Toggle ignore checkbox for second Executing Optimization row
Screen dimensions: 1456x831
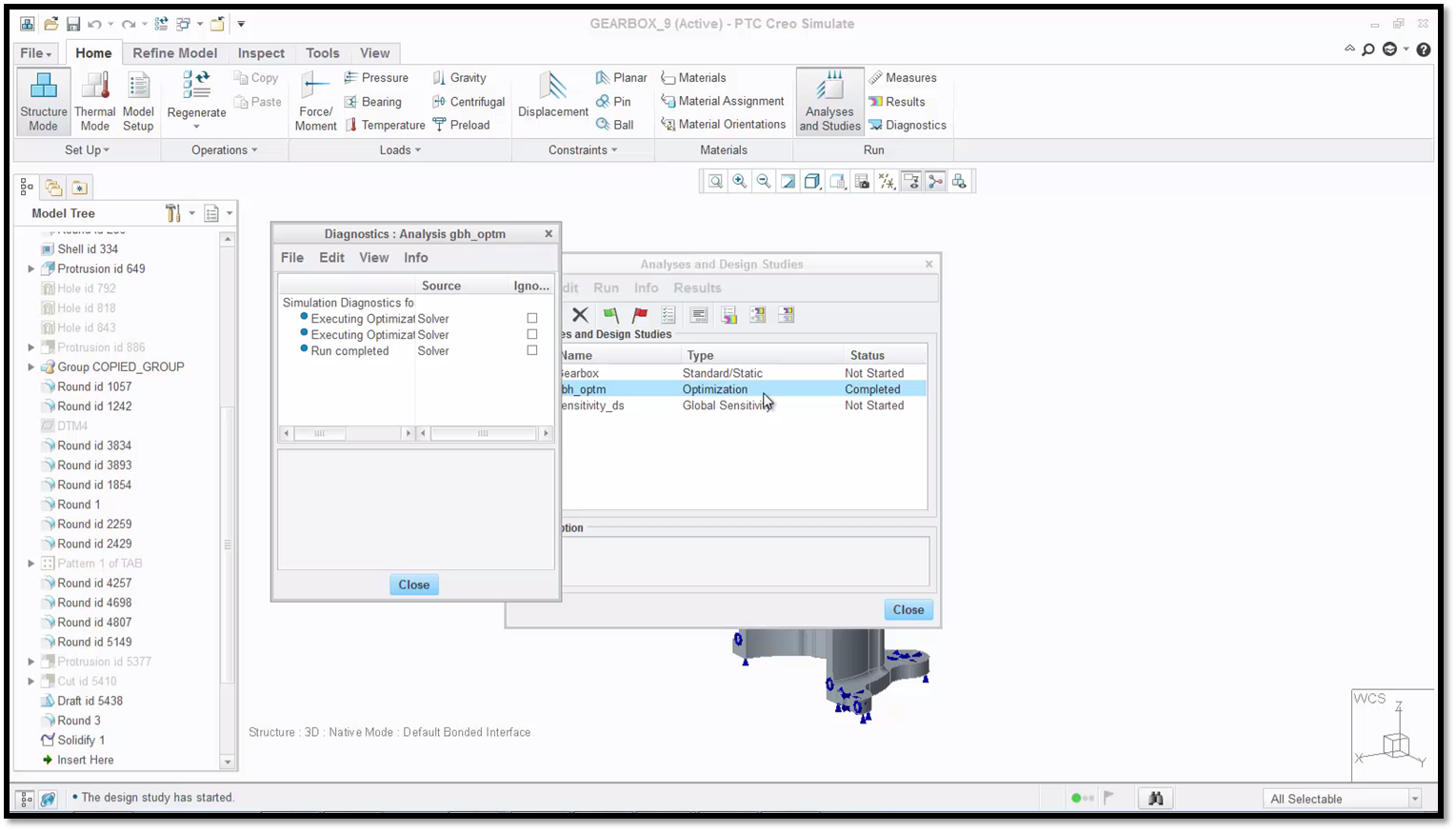[532, 335]
